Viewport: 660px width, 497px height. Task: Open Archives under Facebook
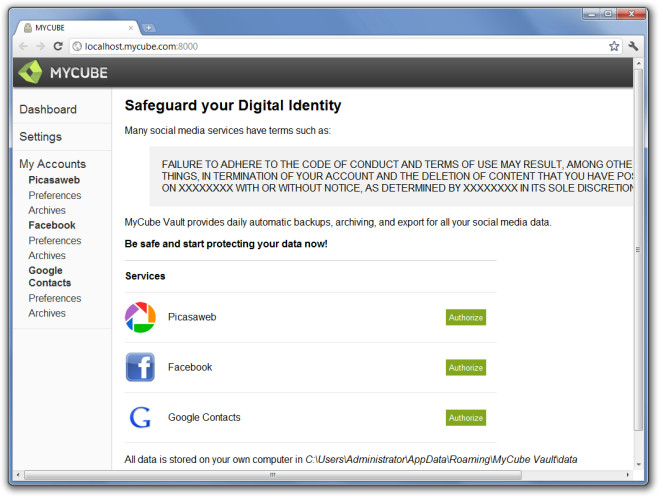47,255
